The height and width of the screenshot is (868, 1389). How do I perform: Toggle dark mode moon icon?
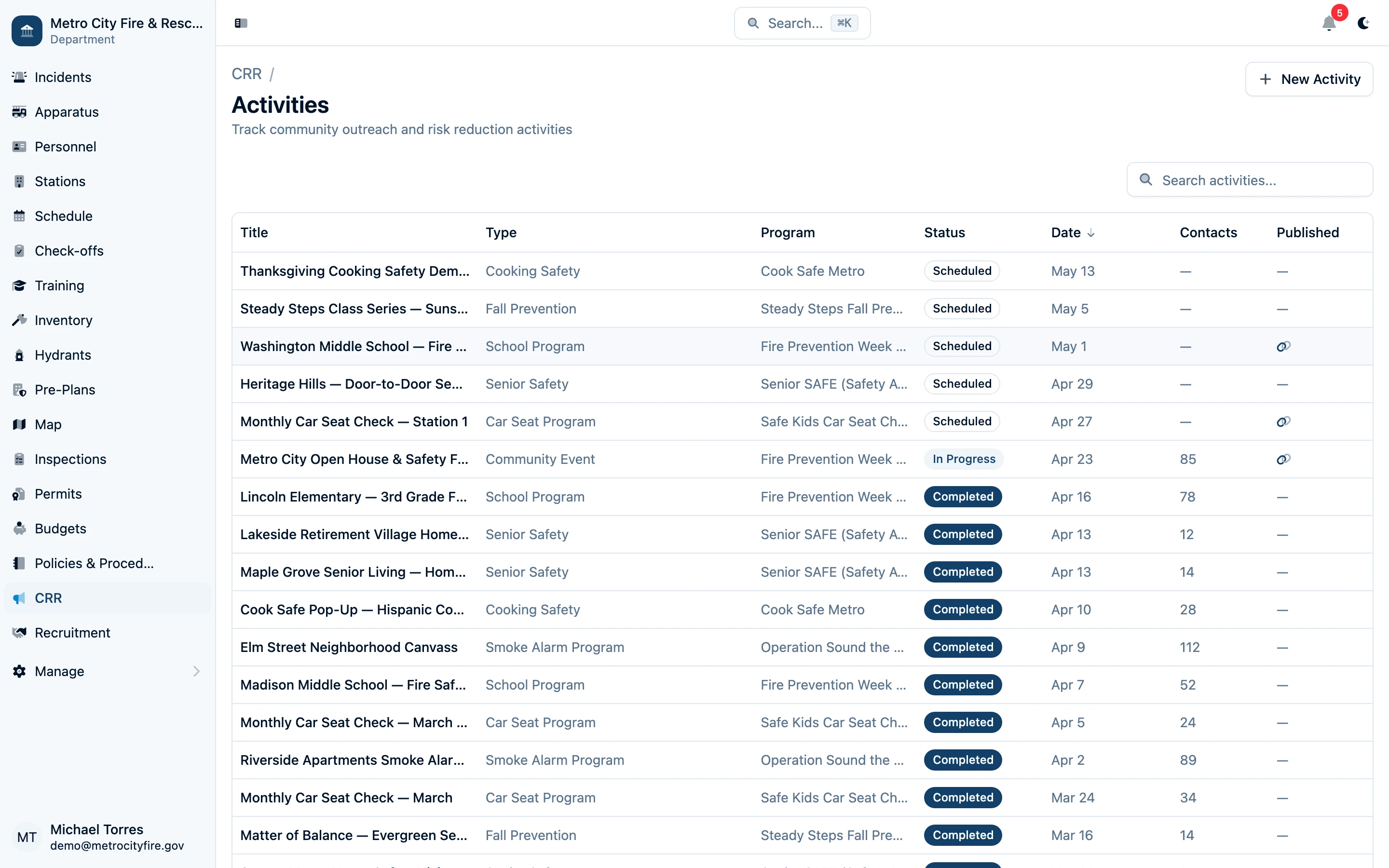click(1363, 23)
